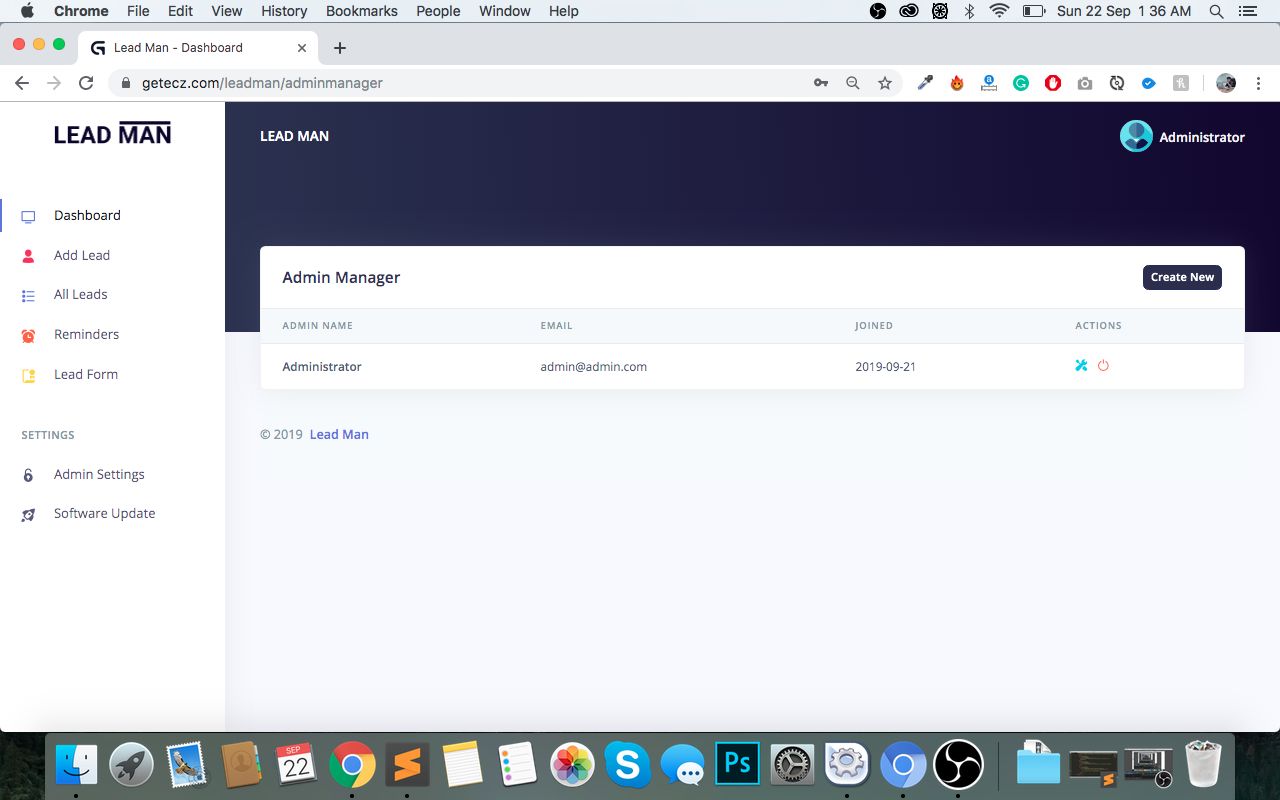Open Reminders from the sidebar

86,334
